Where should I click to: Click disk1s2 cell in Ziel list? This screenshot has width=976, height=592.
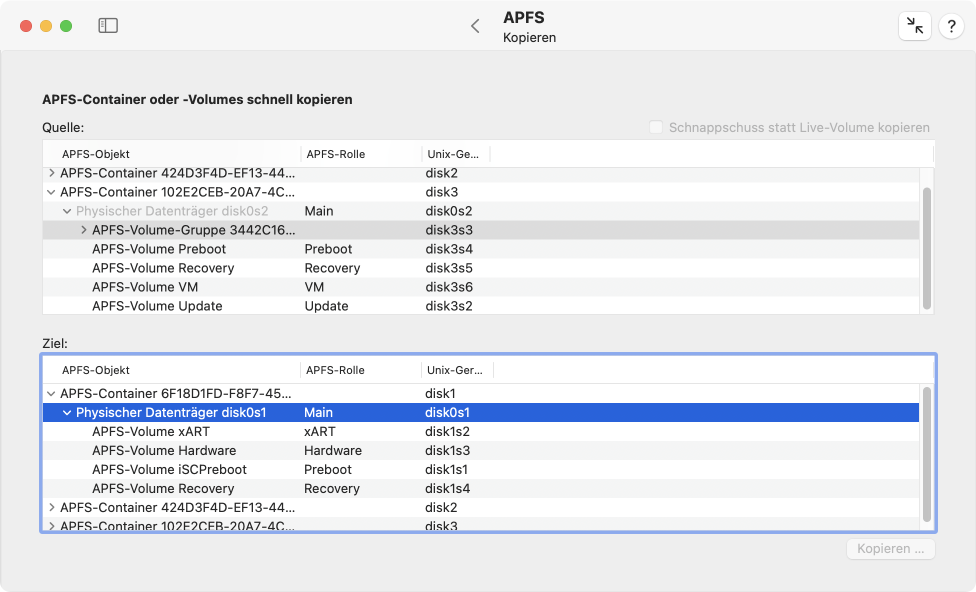pyautogui.click(x=447, y=432)
